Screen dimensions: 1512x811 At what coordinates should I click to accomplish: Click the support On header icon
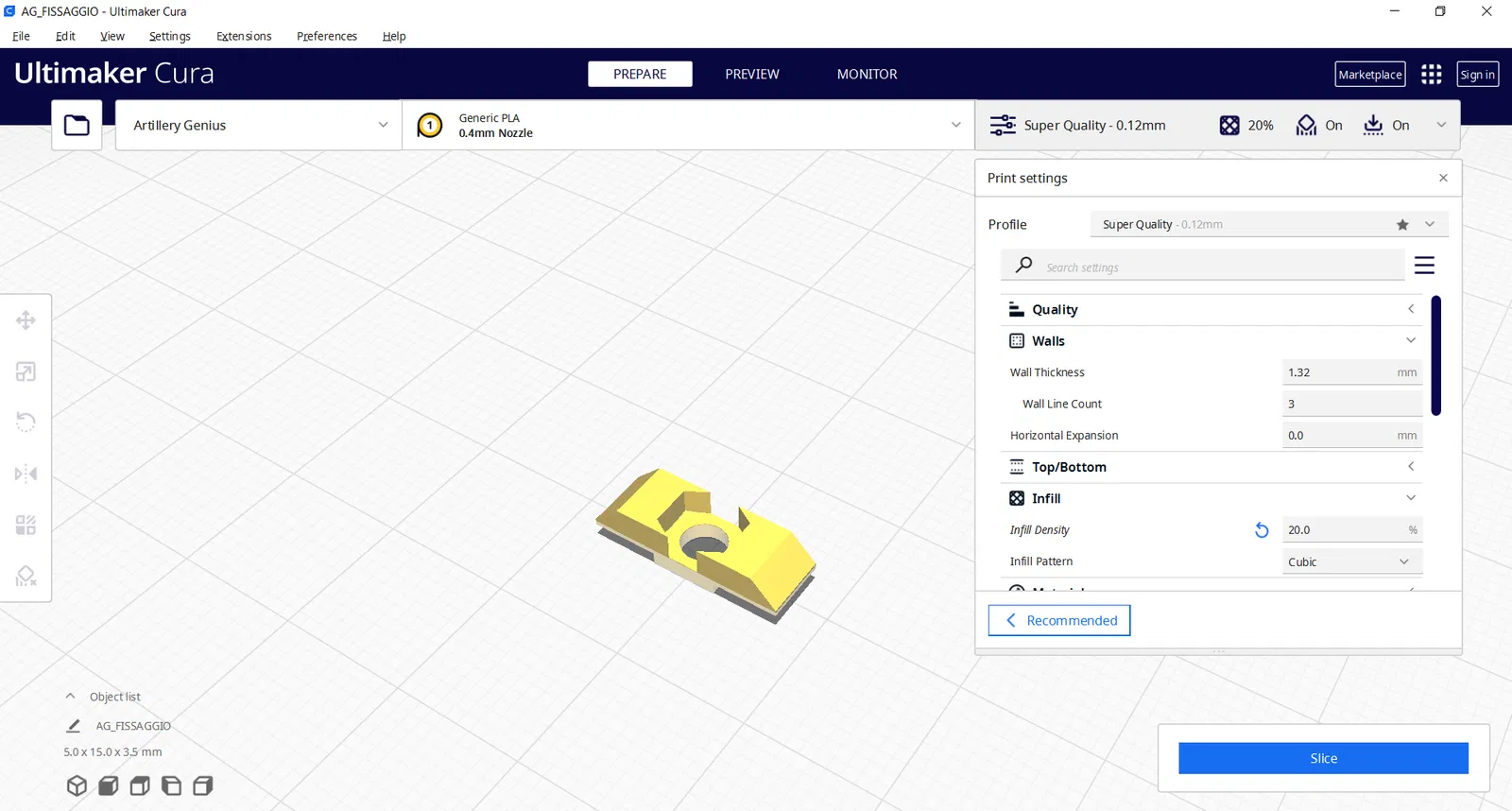click(x=1306, y=125)
